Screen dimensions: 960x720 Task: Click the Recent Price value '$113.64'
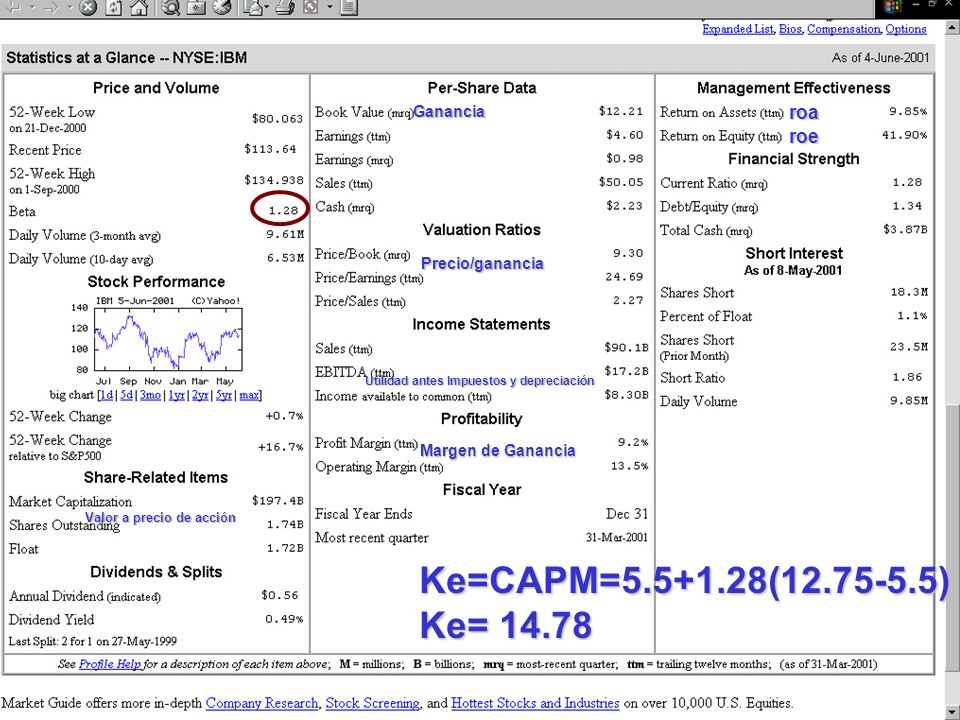[270, 149]
